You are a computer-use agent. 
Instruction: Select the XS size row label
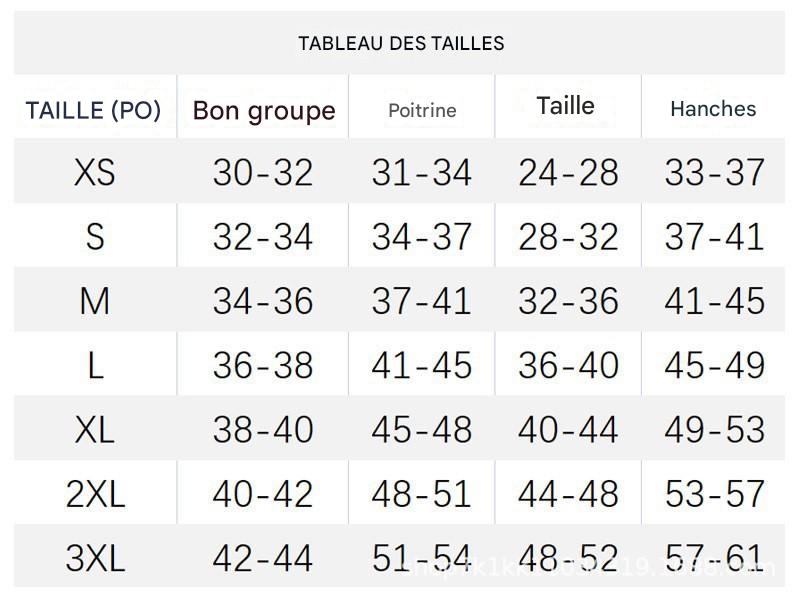[95, 173]
